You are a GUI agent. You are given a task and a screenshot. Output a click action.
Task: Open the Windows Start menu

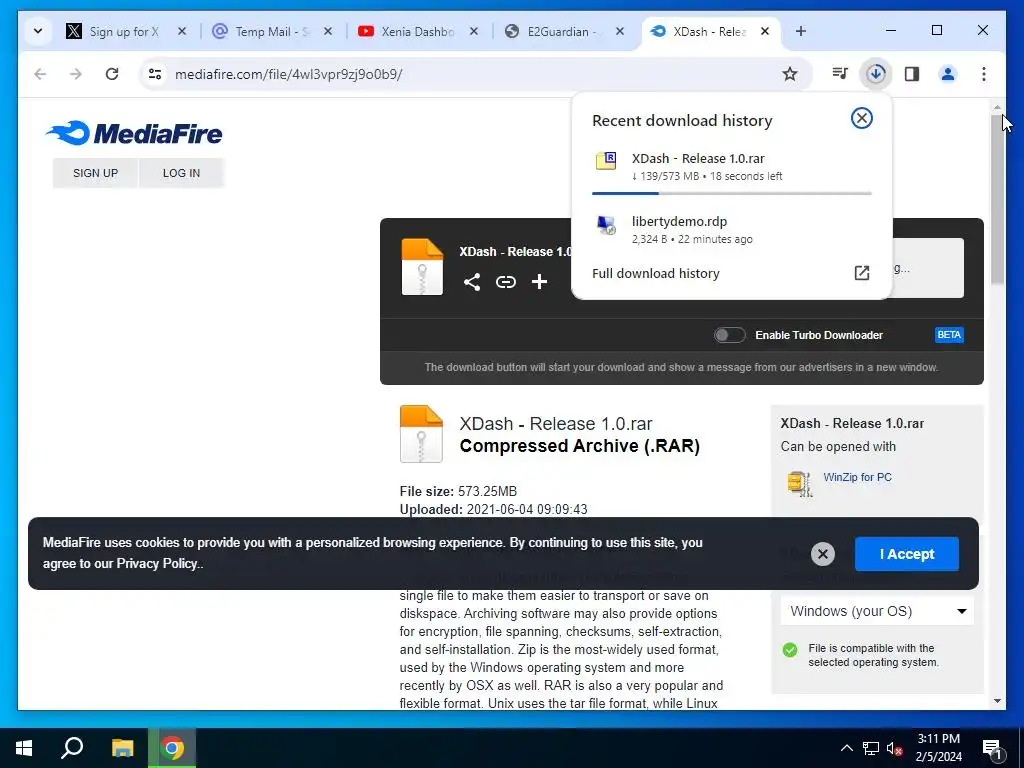click(x=24, y=748)
